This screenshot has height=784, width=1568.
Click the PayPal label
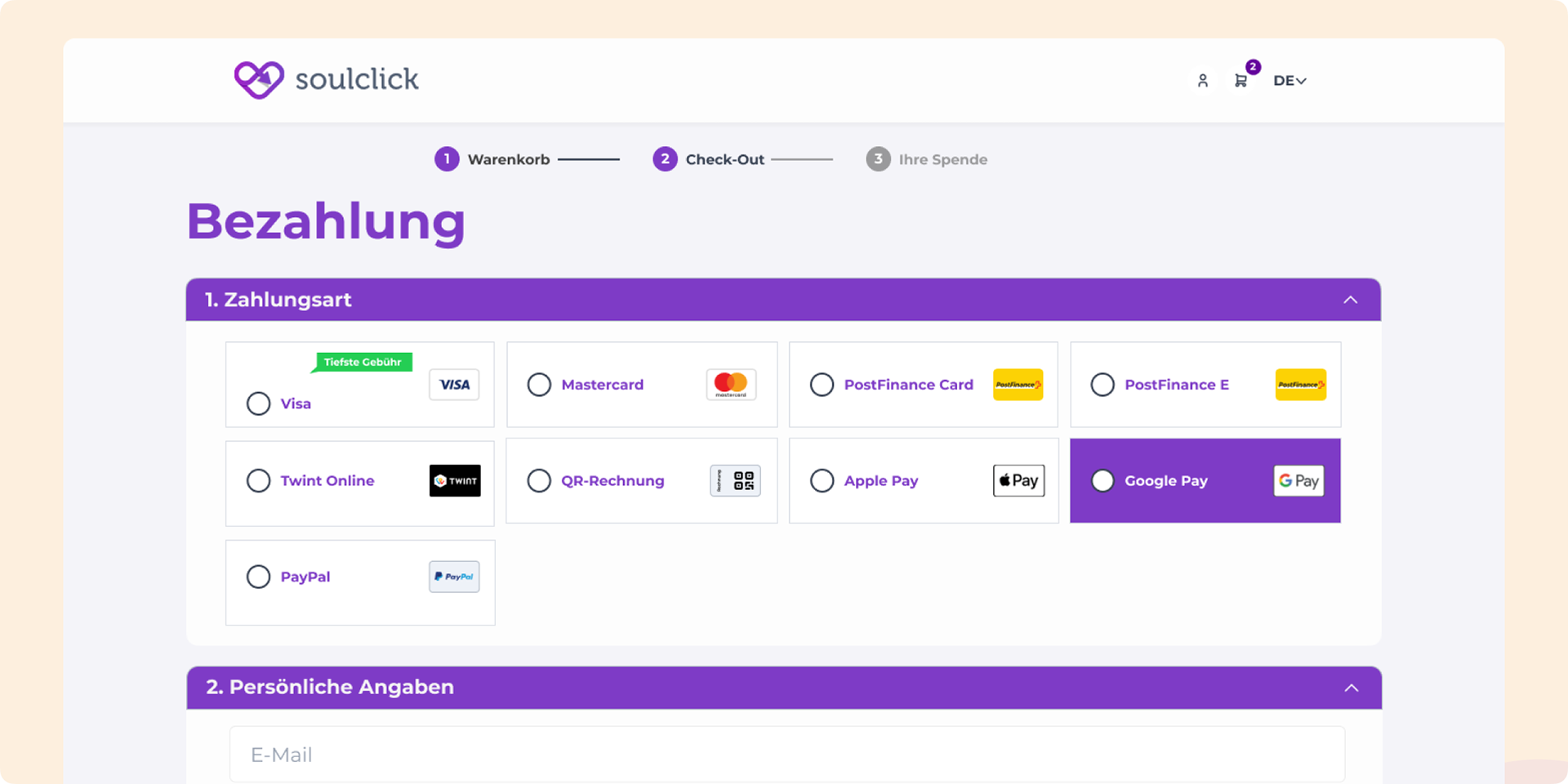click(305, 577)
